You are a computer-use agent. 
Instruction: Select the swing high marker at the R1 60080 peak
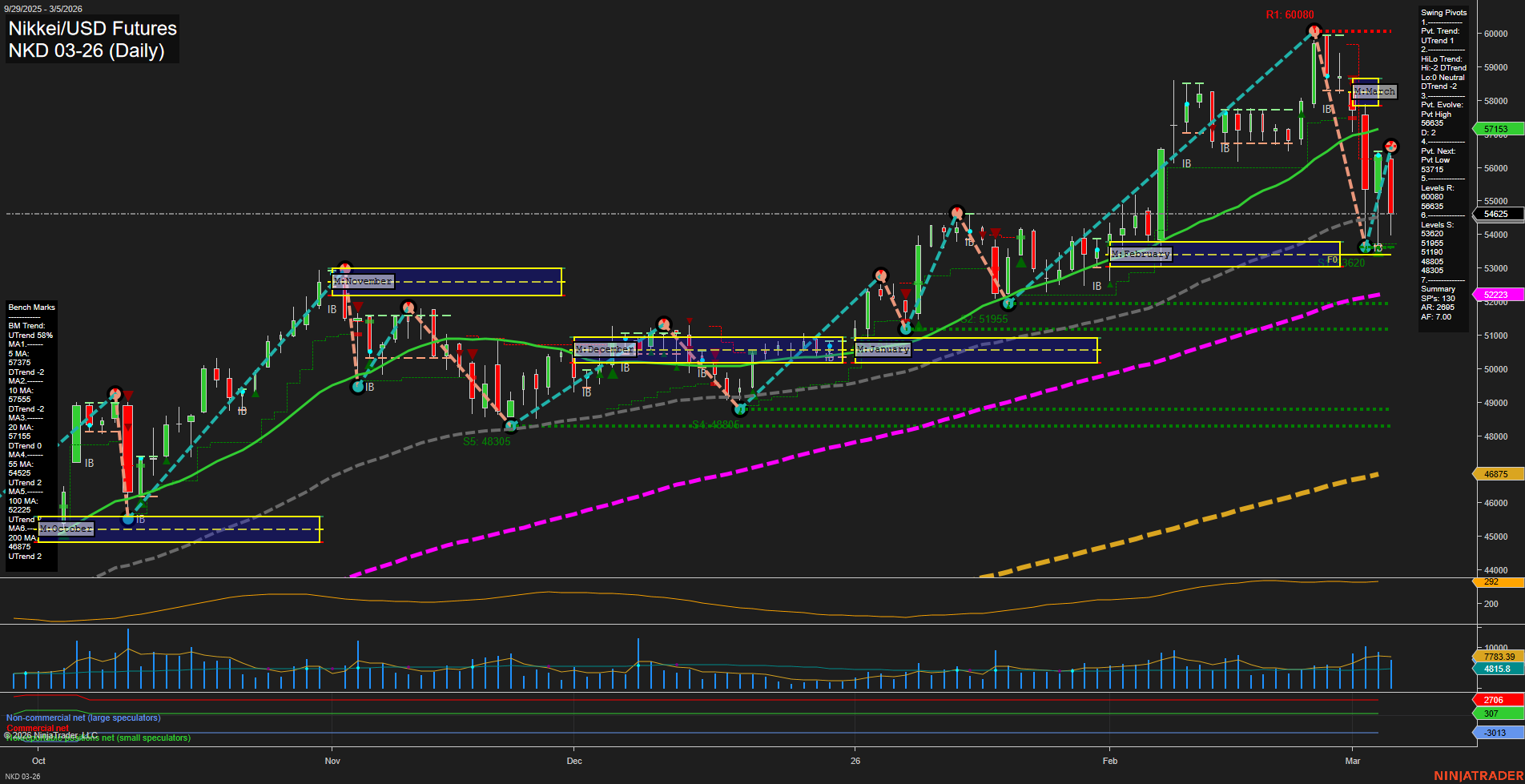click(1314, 30)
